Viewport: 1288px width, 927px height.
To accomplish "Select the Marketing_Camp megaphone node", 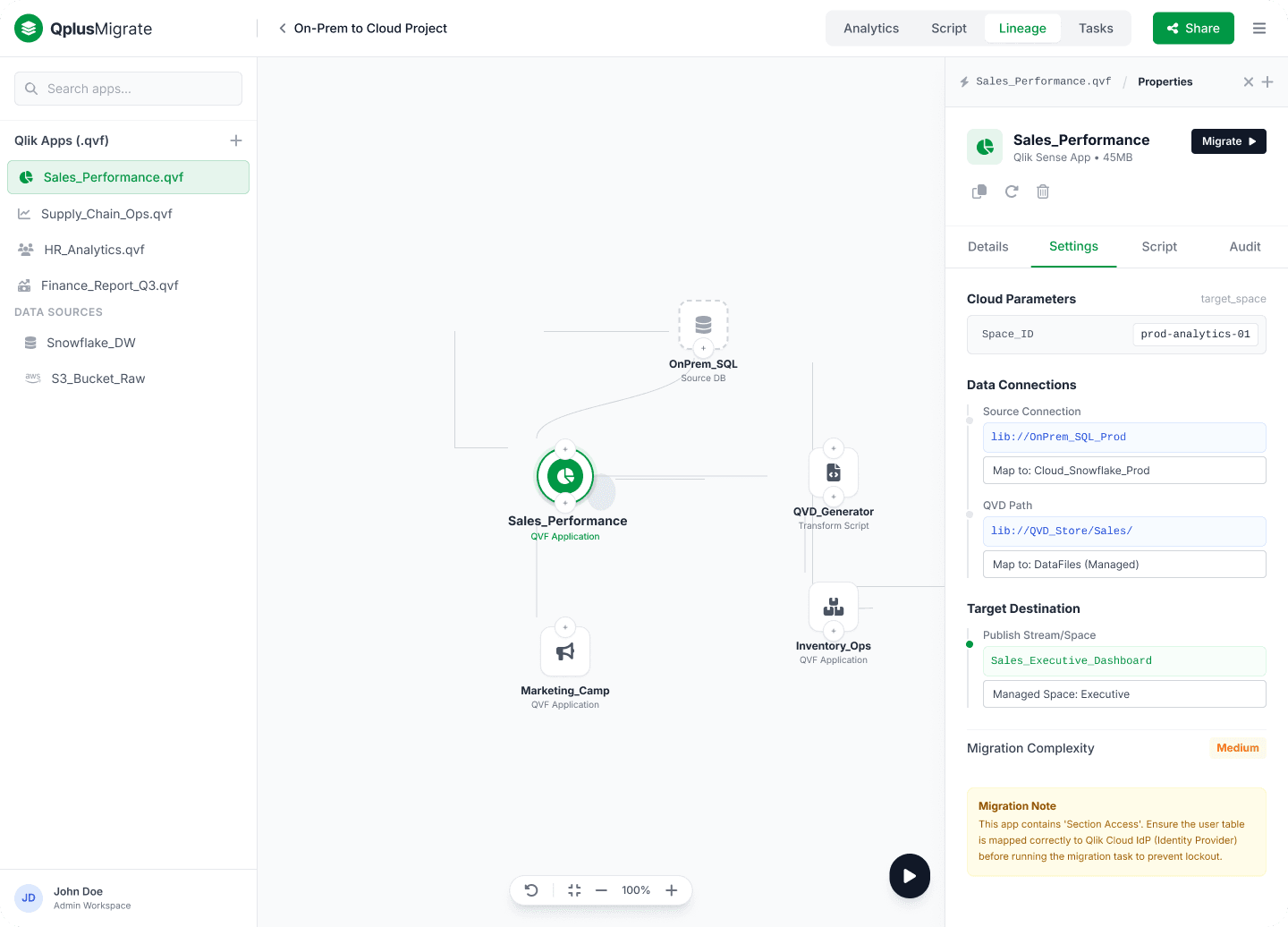I will (565, 651).
